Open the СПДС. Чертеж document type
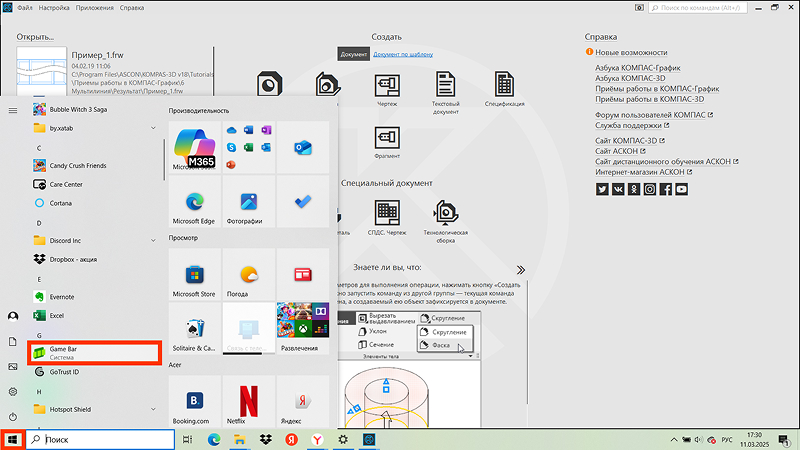Screen dimensions: 800x450 pyautogui.click(x=387, y=218)
